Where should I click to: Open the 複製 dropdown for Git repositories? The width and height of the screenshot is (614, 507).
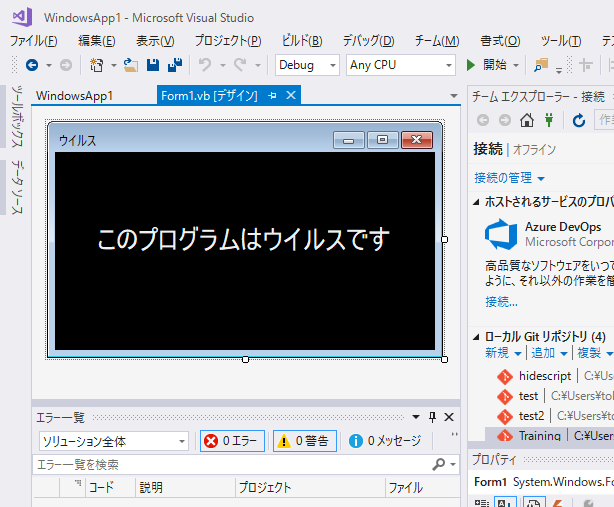(595, 353)
